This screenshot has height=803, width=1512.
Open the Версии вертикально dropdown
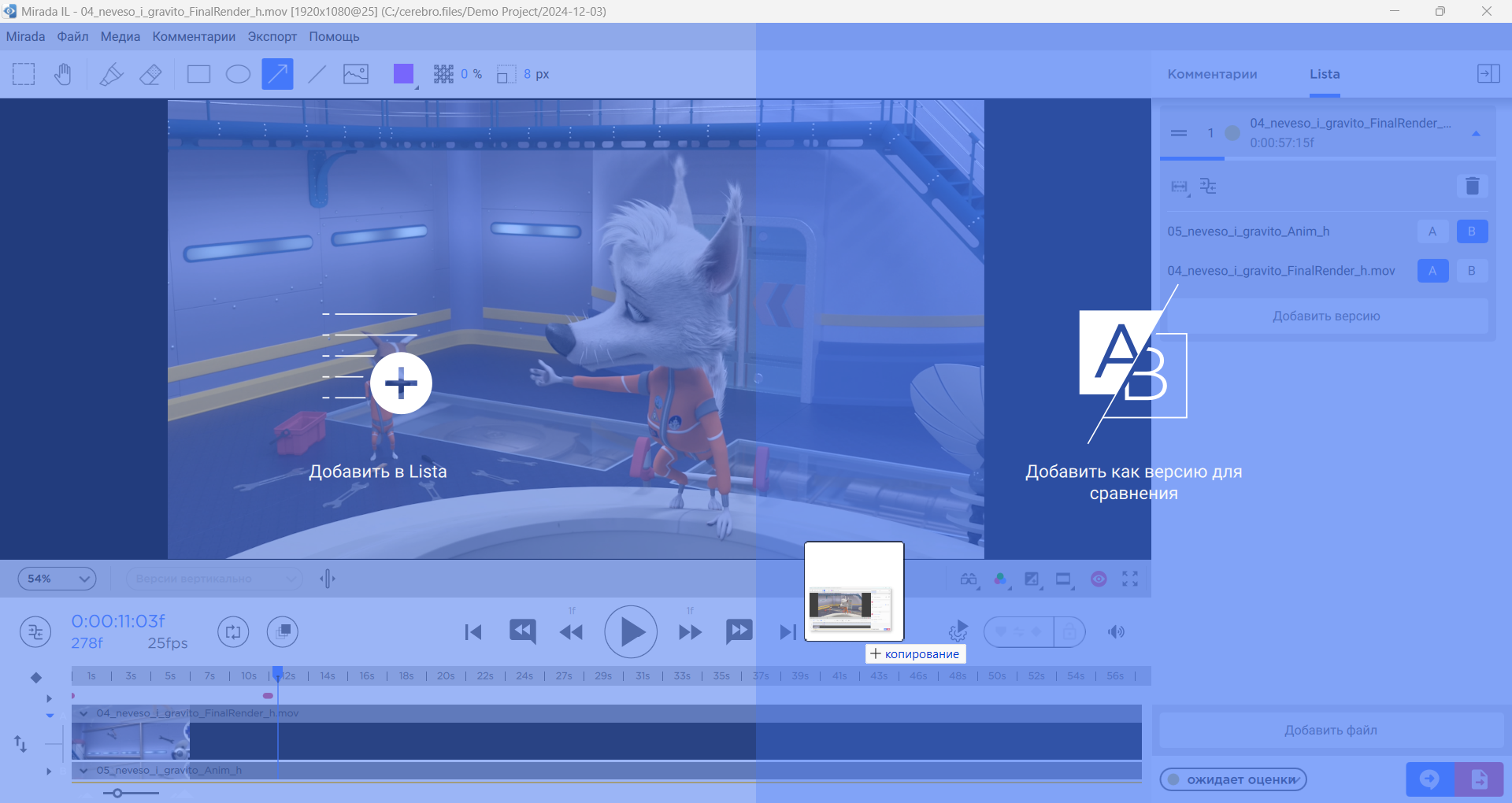click(214, 579)
